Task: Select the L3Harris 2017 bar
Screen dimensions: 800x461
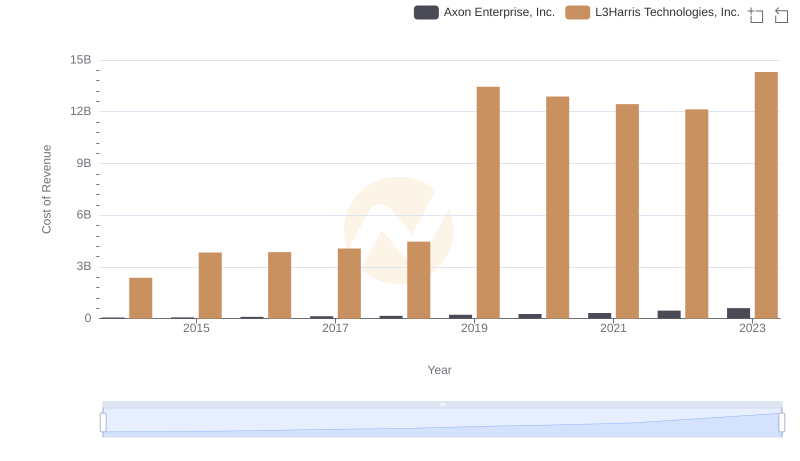Action: point(349,284)
